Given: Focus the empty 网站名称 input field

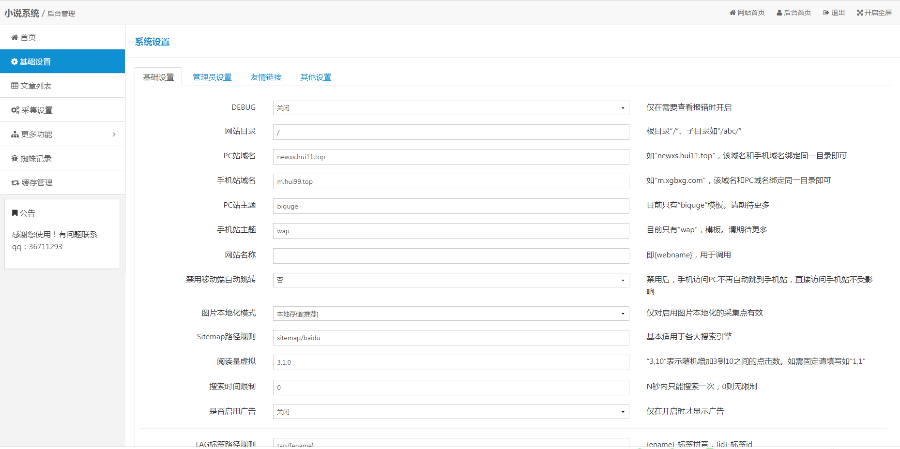Looking at the screenshot, I should pyautogui.click(x=451, y=255).
